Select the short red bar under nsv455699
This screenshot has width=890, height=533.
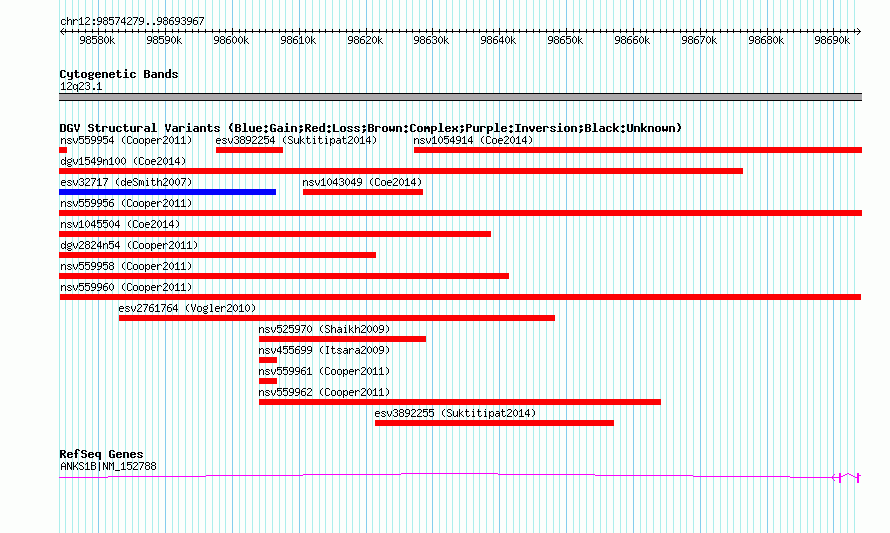coord(268,360)
